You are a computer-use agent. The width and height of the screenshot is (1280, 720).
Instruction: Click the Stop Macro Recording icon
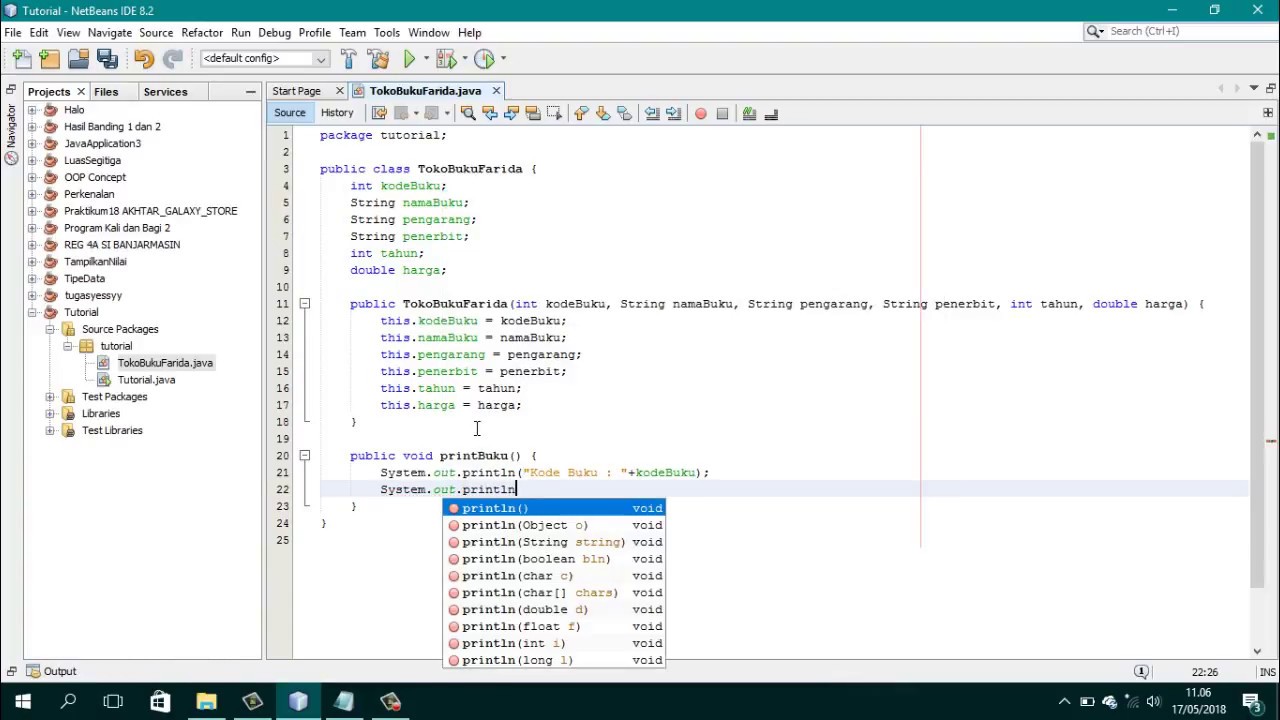click(x=722, y=113)
